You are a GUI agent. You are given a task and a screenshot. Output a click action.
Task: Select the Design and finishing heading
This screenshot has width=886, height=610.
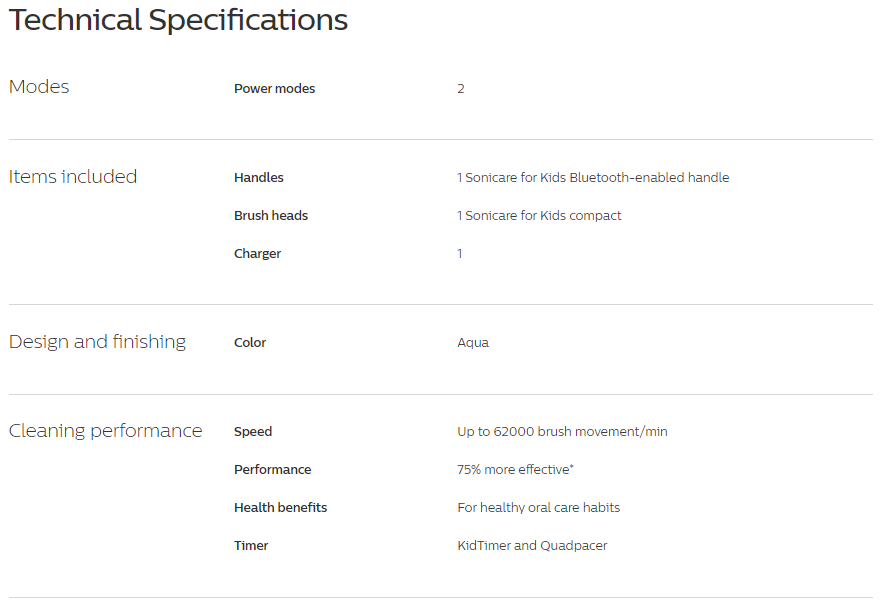pos(97,342)
